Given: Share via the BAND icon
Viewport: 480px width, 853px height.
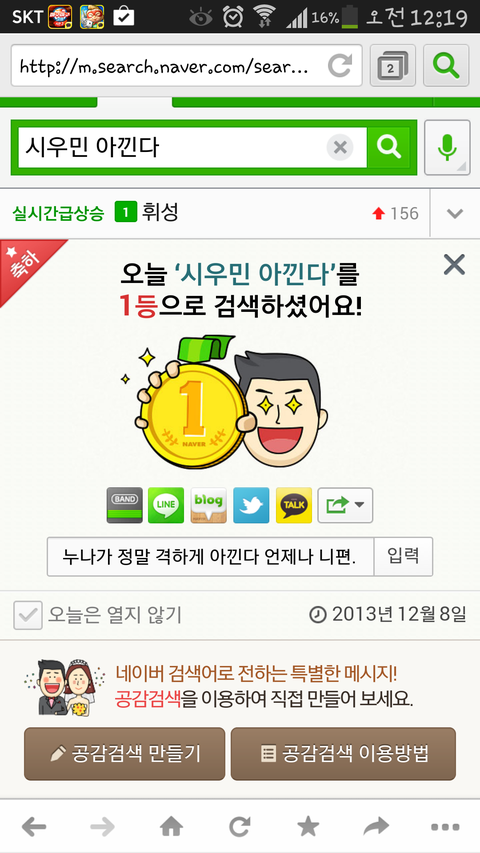Looking at the screenshot, I should click(125, 505).
